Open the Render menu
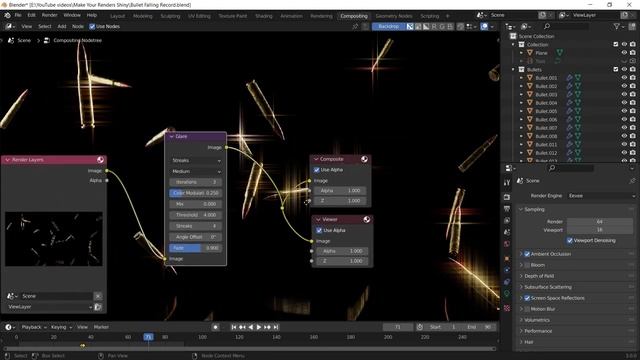 click(49, 15)
